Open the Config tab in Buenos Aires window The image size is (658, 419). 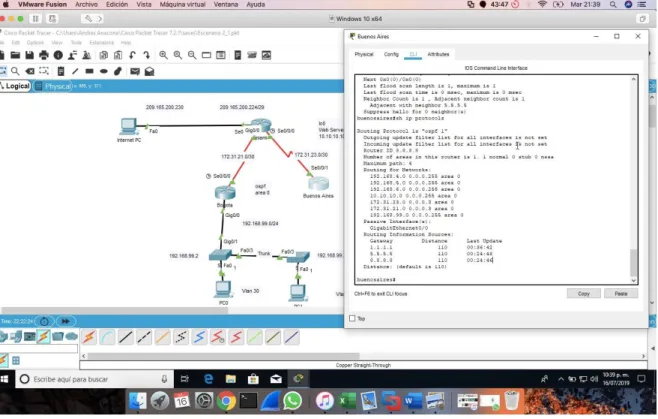[391, 54]
